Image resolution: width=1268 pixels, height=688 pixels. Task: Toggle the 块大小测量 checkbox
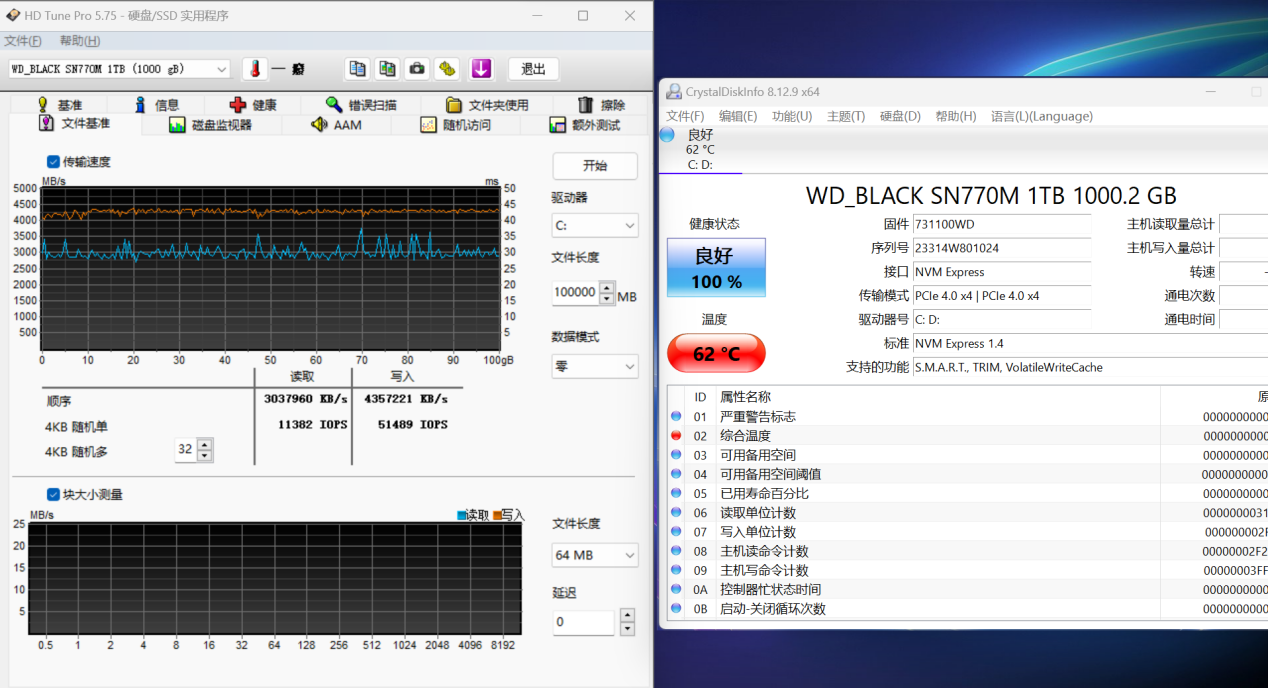pyautogui.click(x=53, y=494)
